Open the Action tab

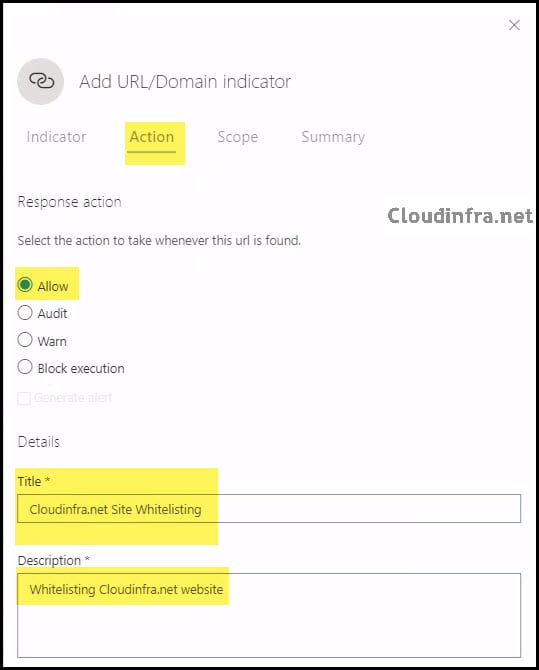coord(152,137)
